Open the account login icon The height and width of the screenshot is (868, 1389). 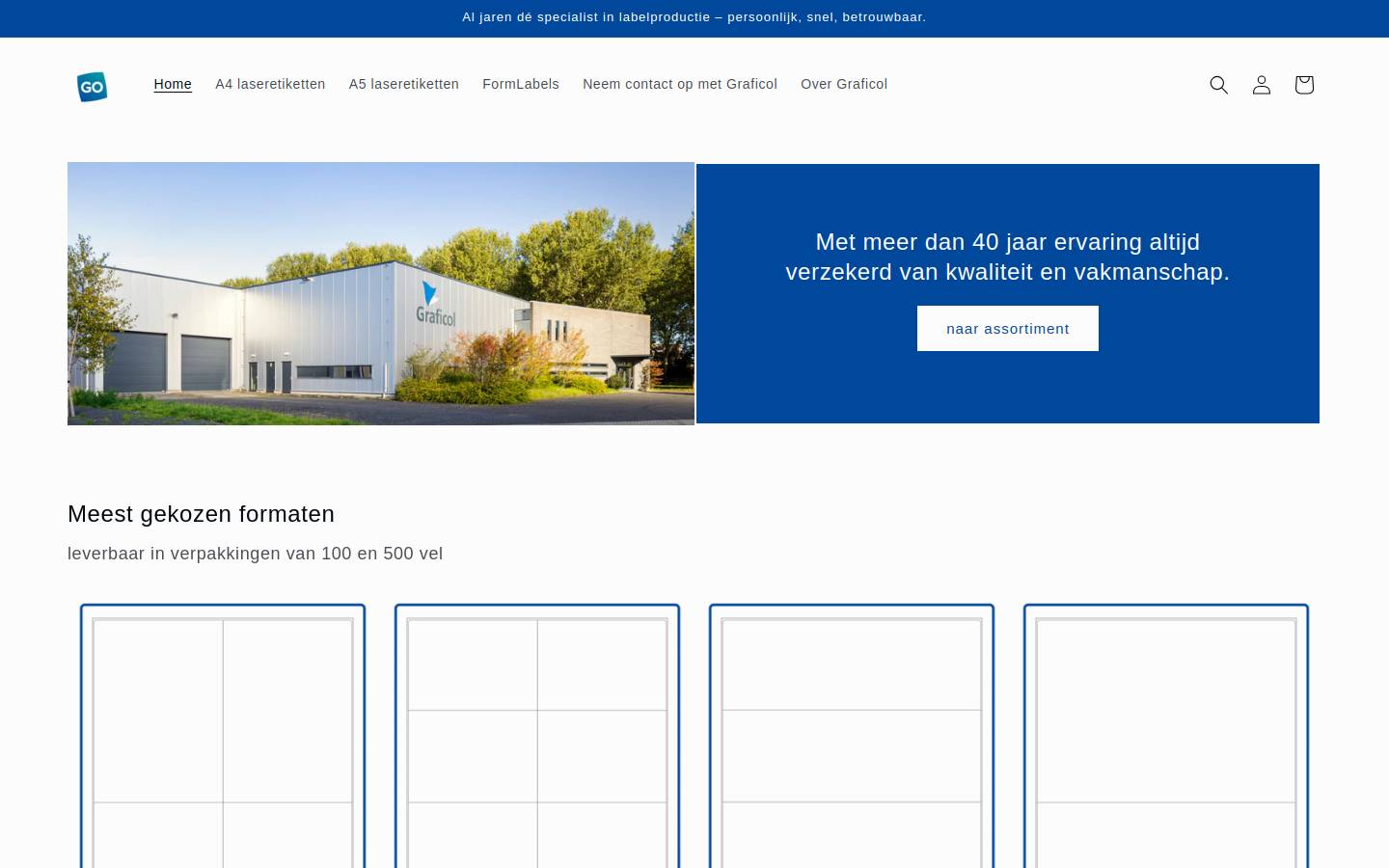pos(1262,85)
